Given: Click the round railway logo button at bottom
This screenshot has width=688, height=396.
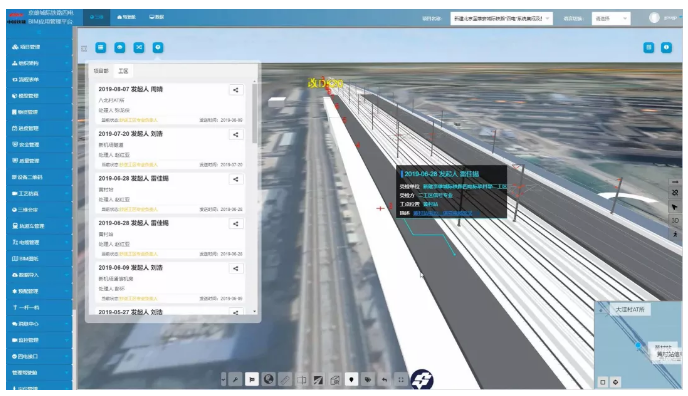Looking at the screenshot, I should 422,379.
